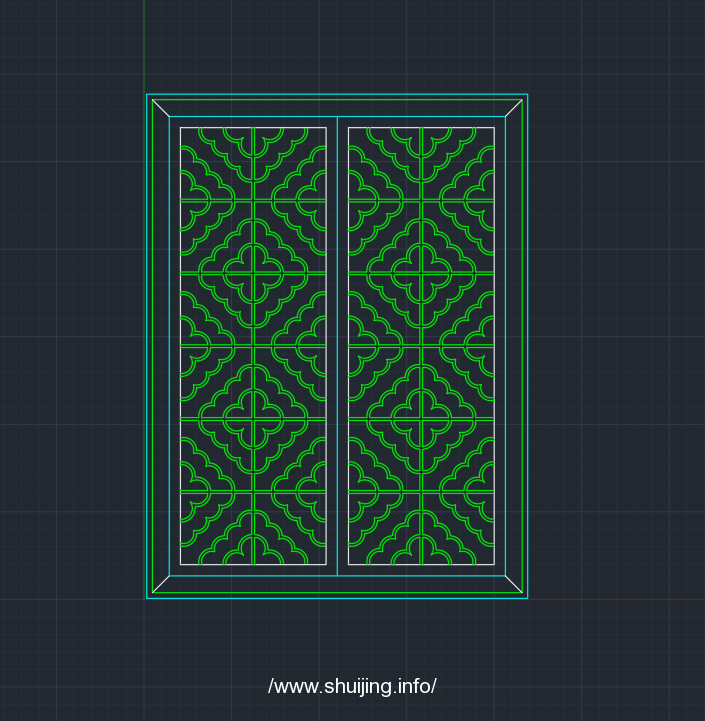This screenshot has height=721, width=705.
Task: Select the bottom-right white diagonal miter line
Action: point(514,584)
